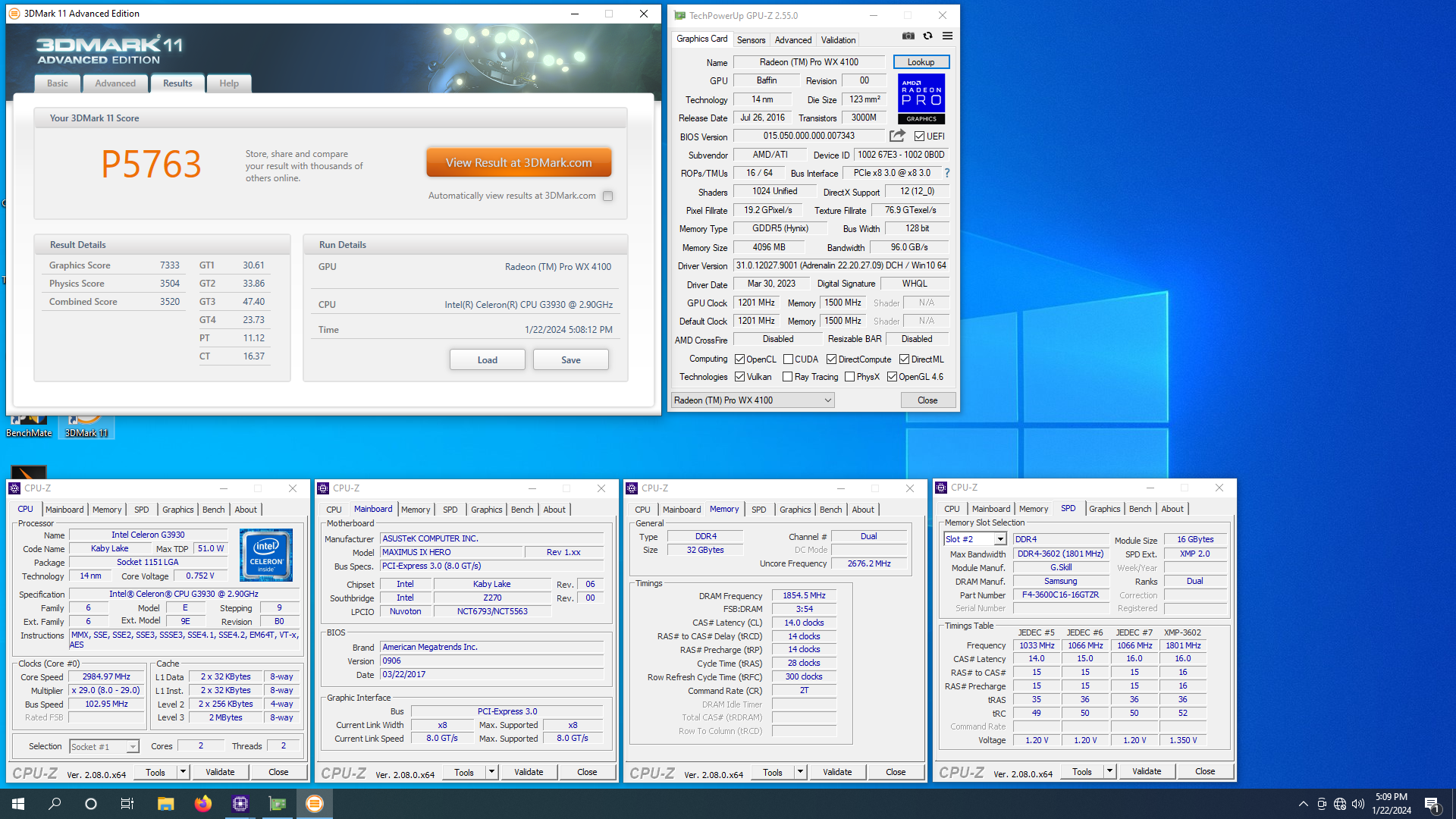The height and width of the screenshot is (819, 1456).
Task: Expand Tools dropdown arrow in Mainboard window
Action: coord(491,772)
